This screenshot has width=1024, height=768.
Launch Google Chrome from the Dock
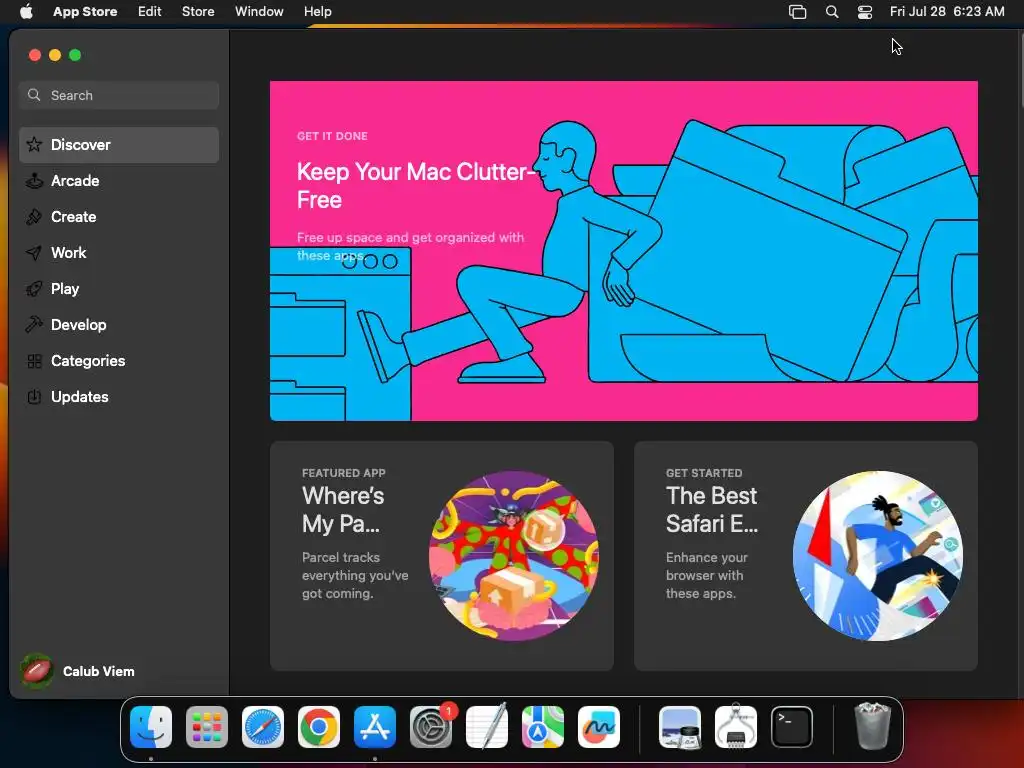pos(319,727)
